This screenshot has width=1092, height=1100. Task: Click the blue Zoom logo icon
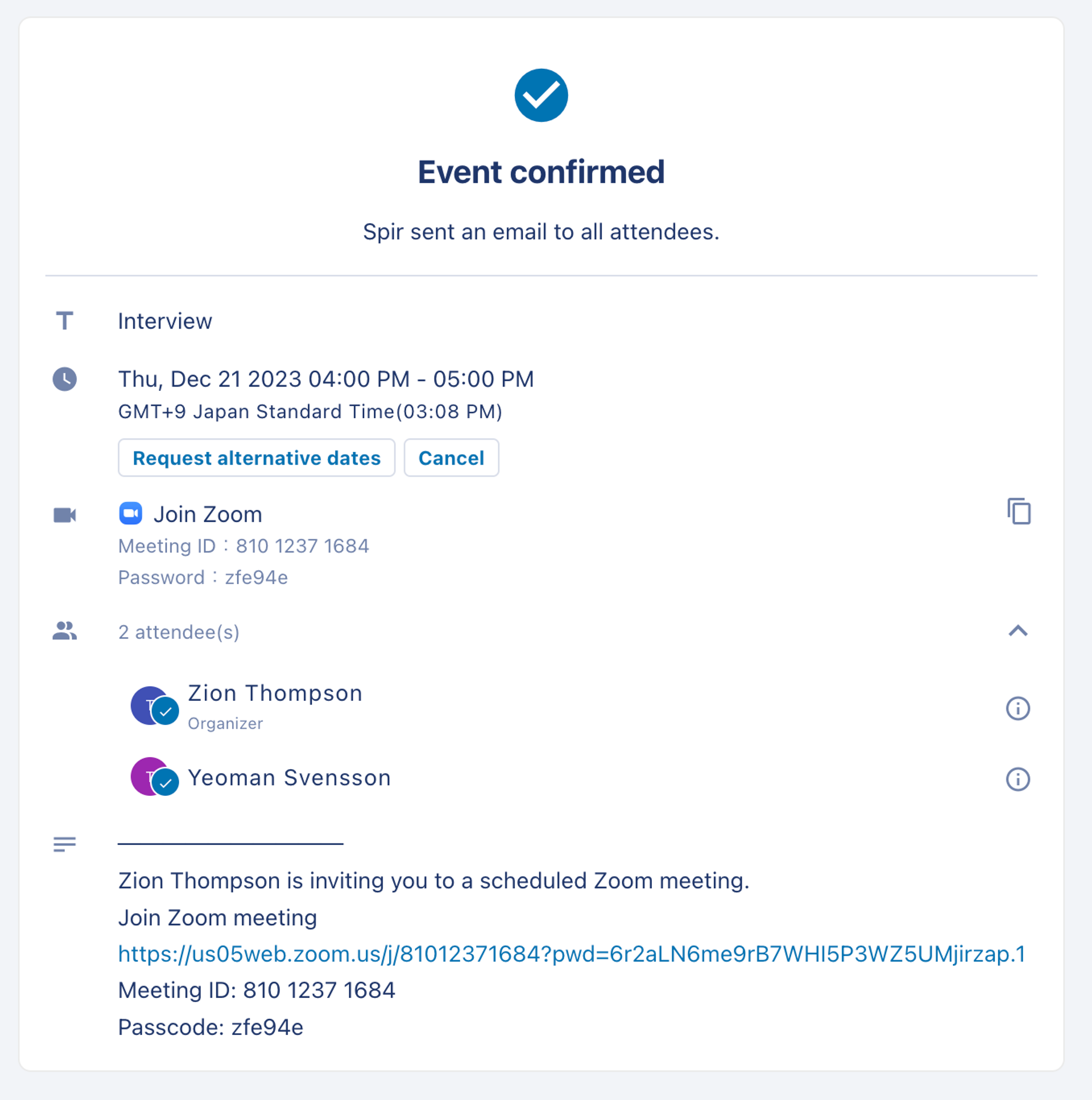[130, 514]
